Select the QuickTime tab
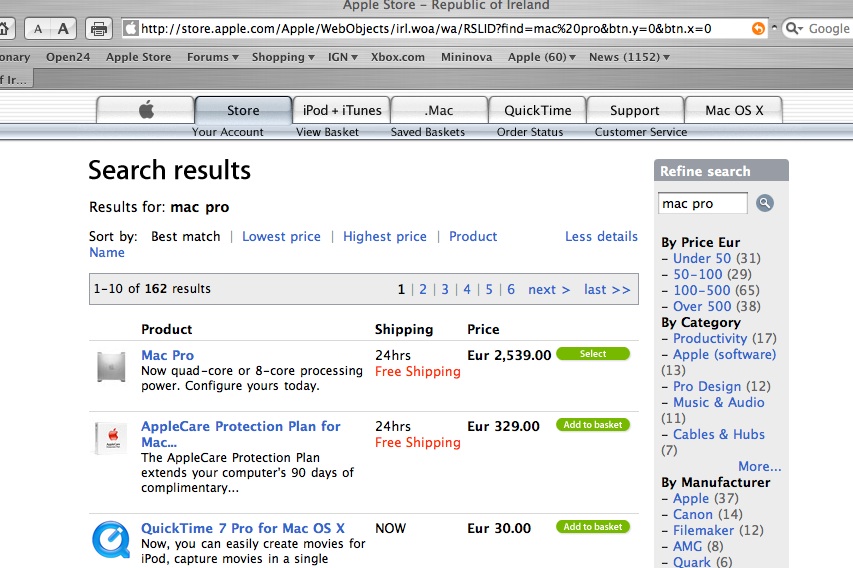This screenshot has width=853, height=568. point(537,110)
